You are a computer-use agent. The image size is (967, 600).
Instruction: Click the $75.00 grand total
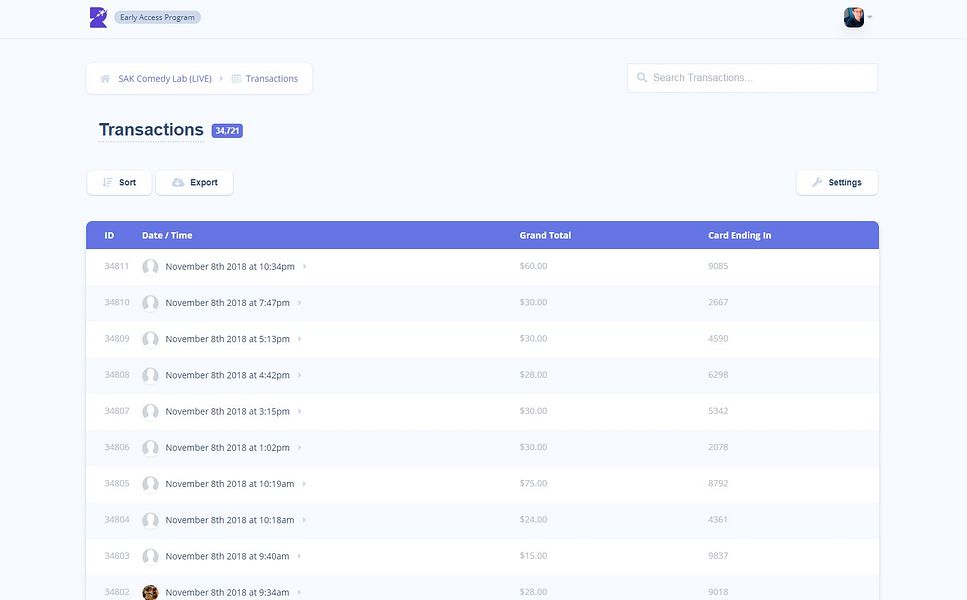(x=533, y=483)
